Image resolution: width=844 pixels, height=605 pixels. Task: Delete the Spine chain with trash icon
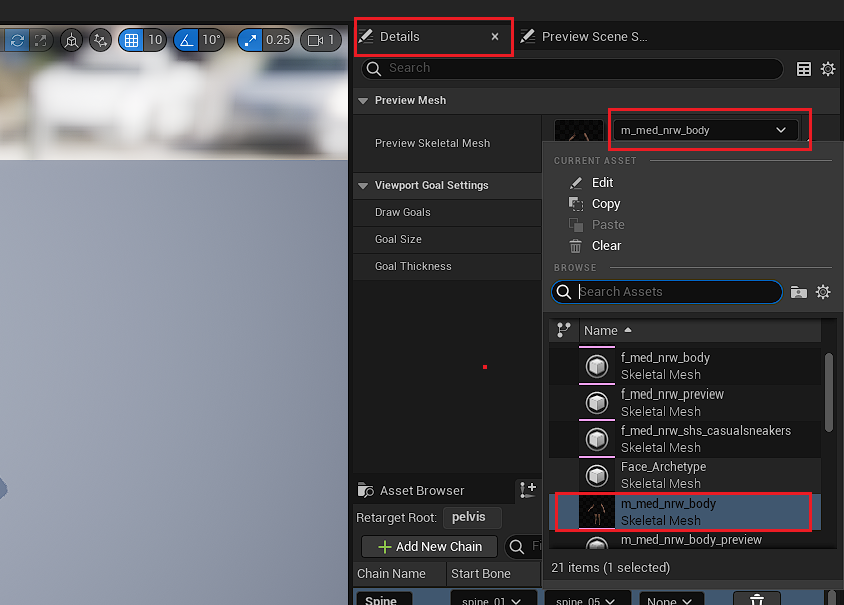(757, 599)
